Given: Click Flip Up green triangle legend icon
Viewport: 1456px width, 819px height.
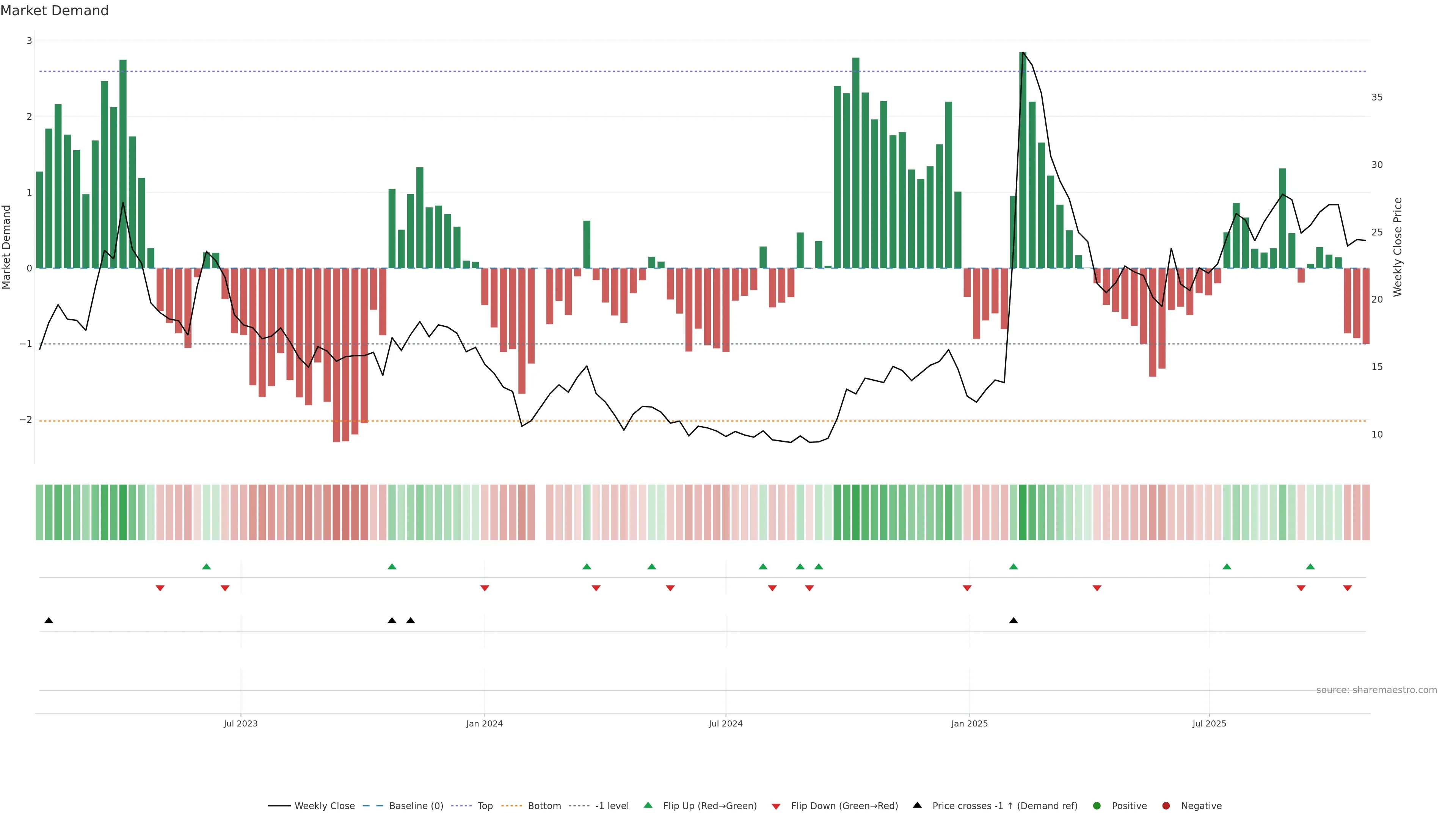Looking at the screenshot, I should tap(648, 805).
